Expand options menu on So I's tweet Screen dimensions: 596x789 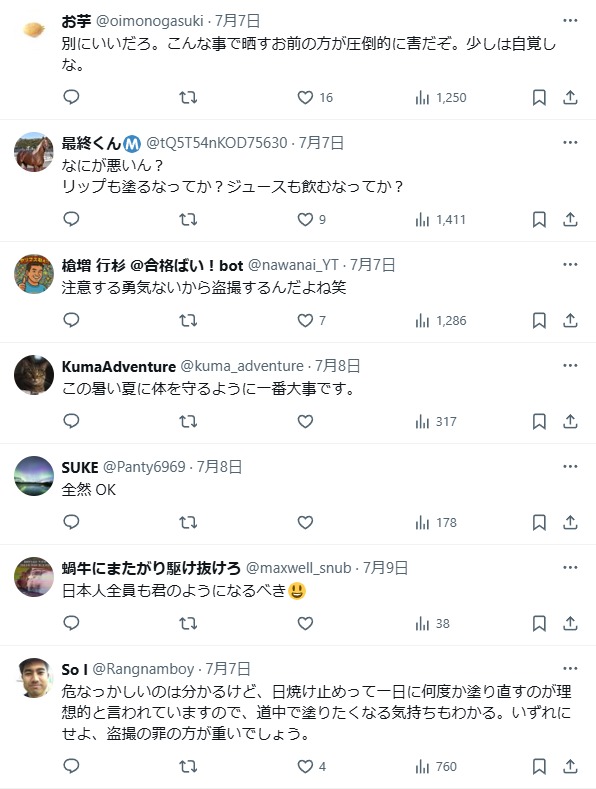570,668
